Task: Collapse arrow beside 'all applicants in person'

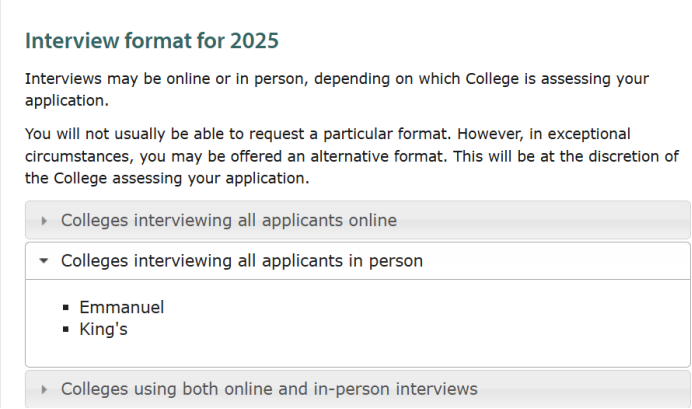Action: (x=44, y=261)
